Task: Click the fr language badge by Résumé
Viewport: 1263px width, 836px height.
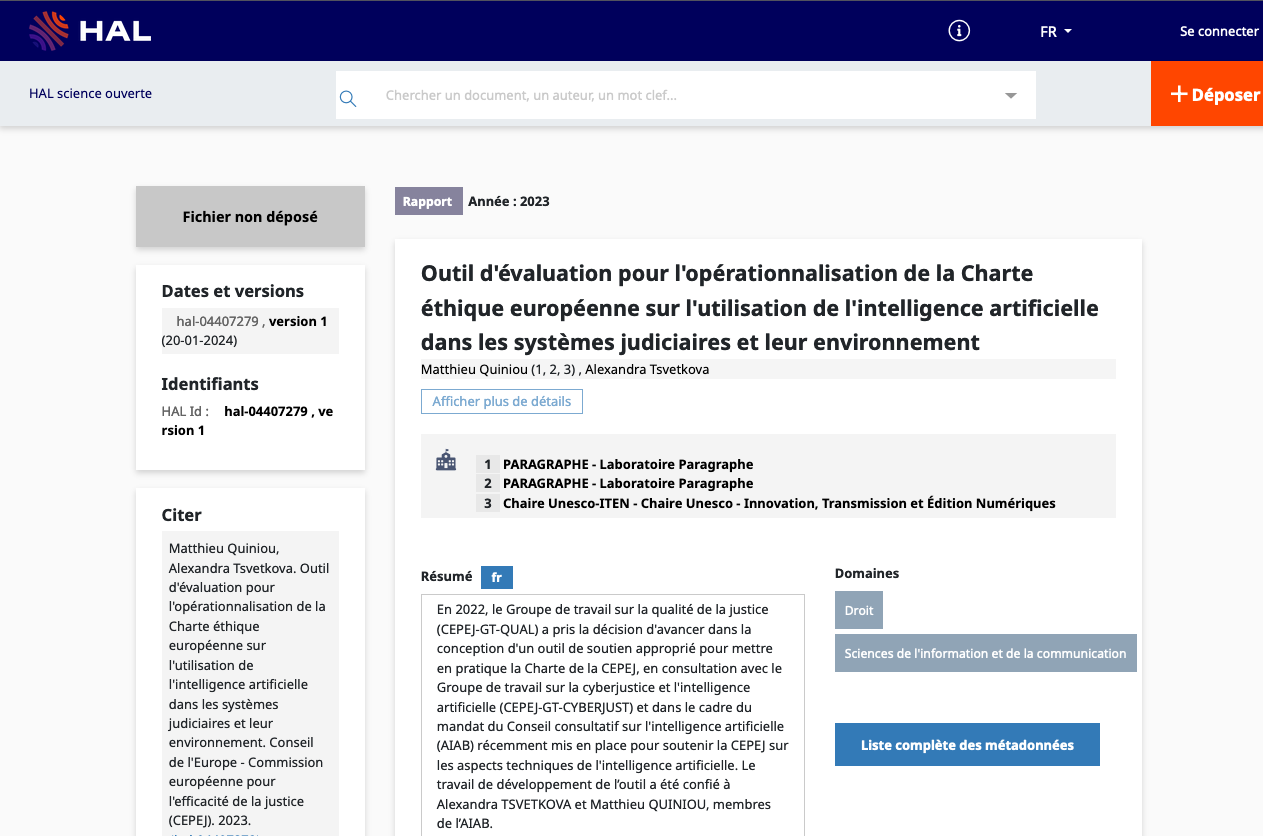Action: click(x=496, y=577)
